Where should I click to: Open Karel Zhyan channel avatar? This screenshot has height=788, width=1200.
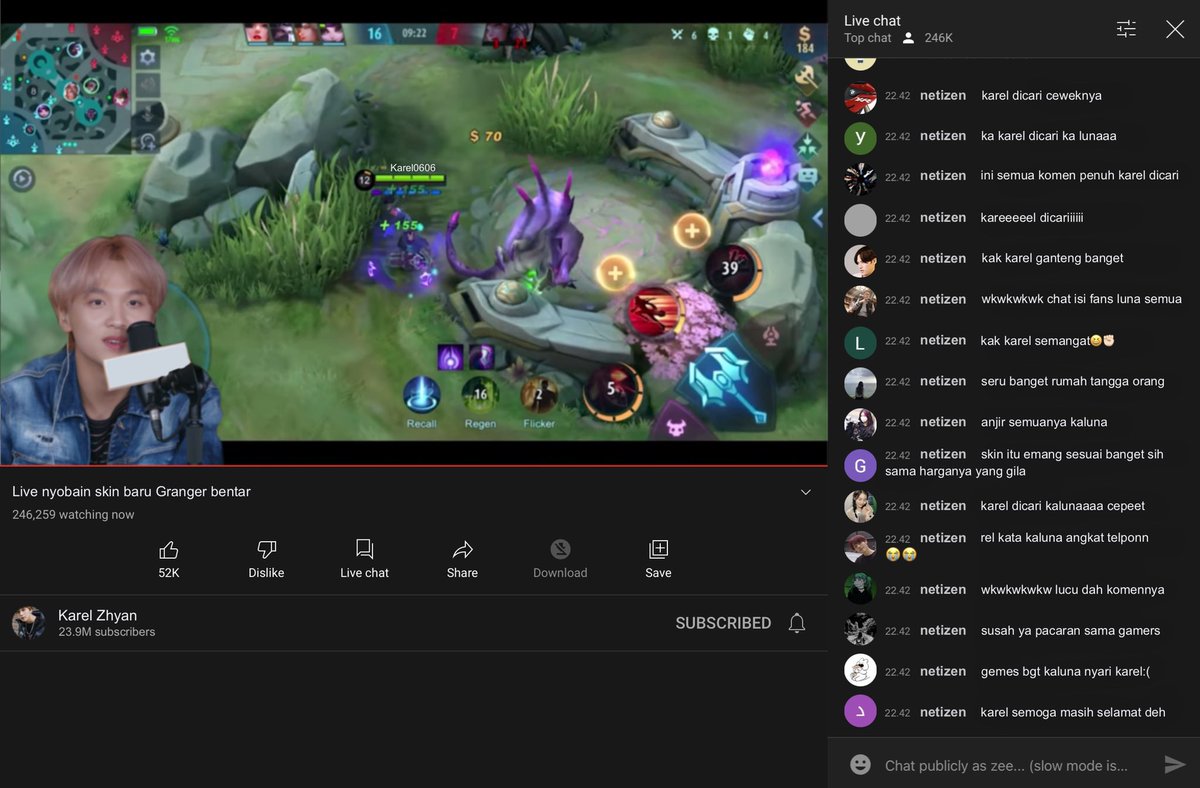[x=28, y=622]
